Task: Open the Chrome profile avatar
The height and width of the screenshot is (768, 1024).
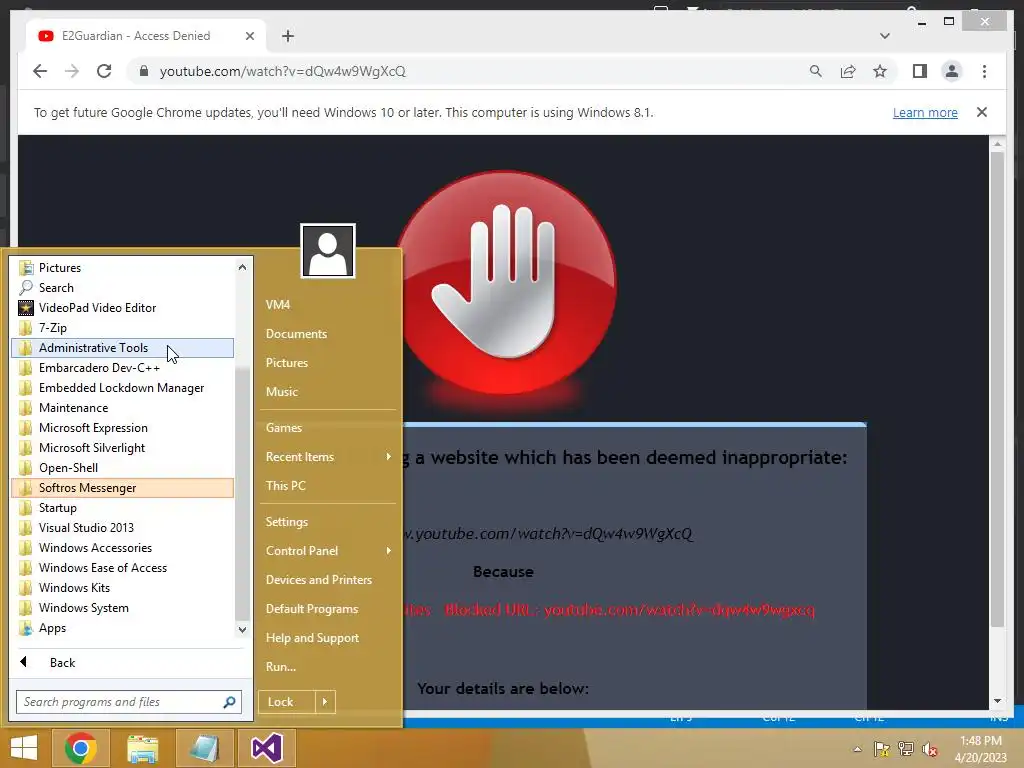Action: [952, 71]
